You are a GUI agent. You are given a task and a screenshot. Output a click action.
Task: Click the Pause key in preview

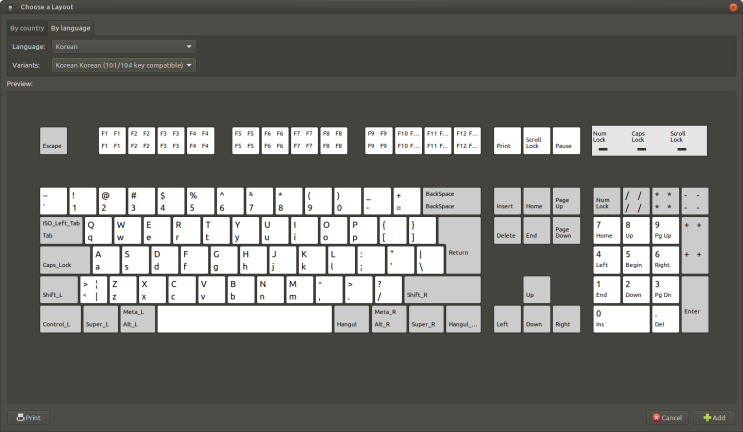(x=566, y=141)
